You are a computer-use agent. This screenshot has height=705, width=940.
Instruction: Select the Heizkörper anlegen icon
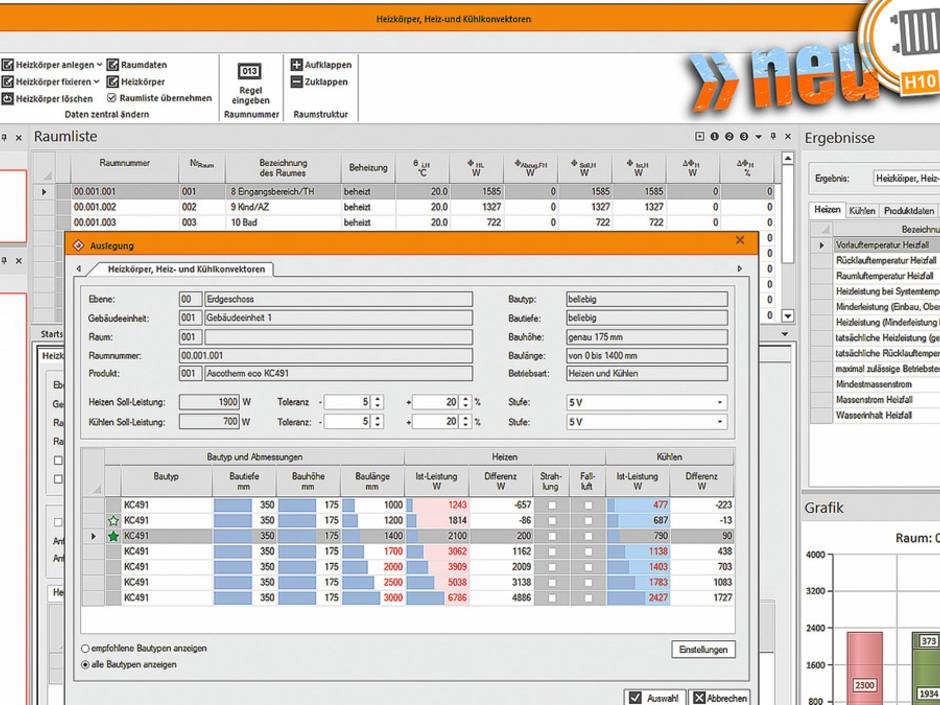(8, 64)
